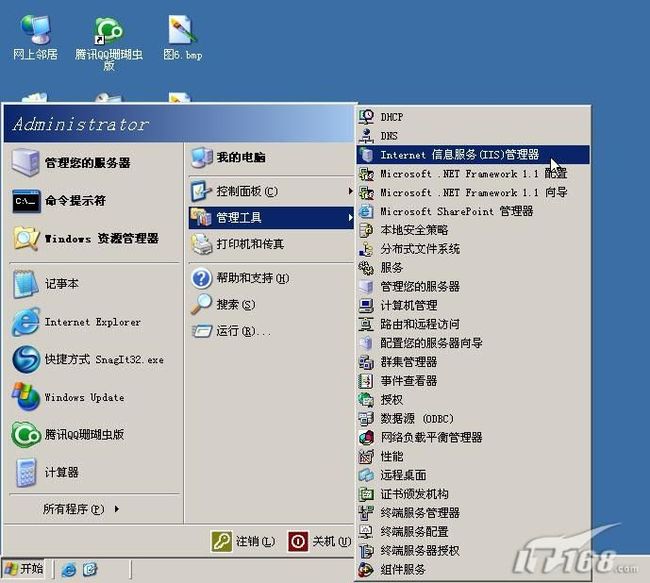Launch Internet 信息服务(IIS)管理器
This screenshot has height=583, width=650.
(473, 155)
